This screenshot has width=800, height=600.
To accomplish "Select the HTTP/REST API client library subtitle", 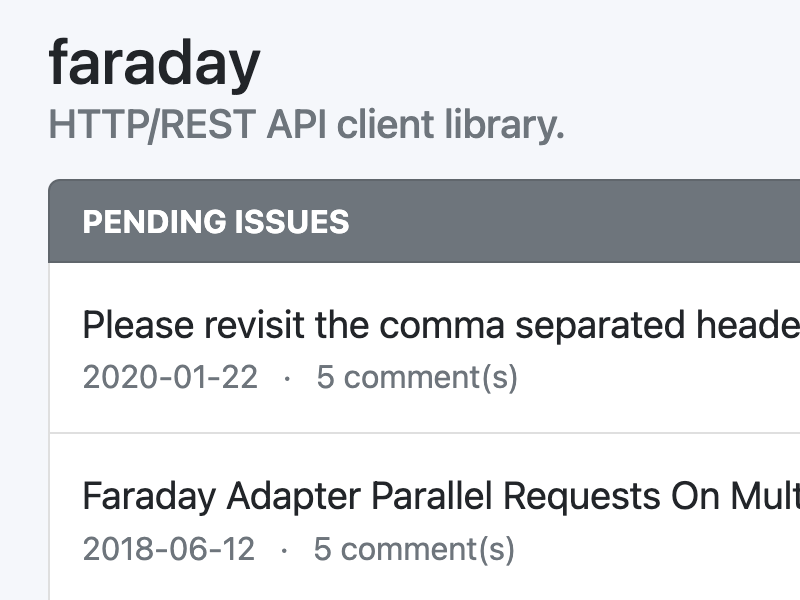I will (307, 124).
